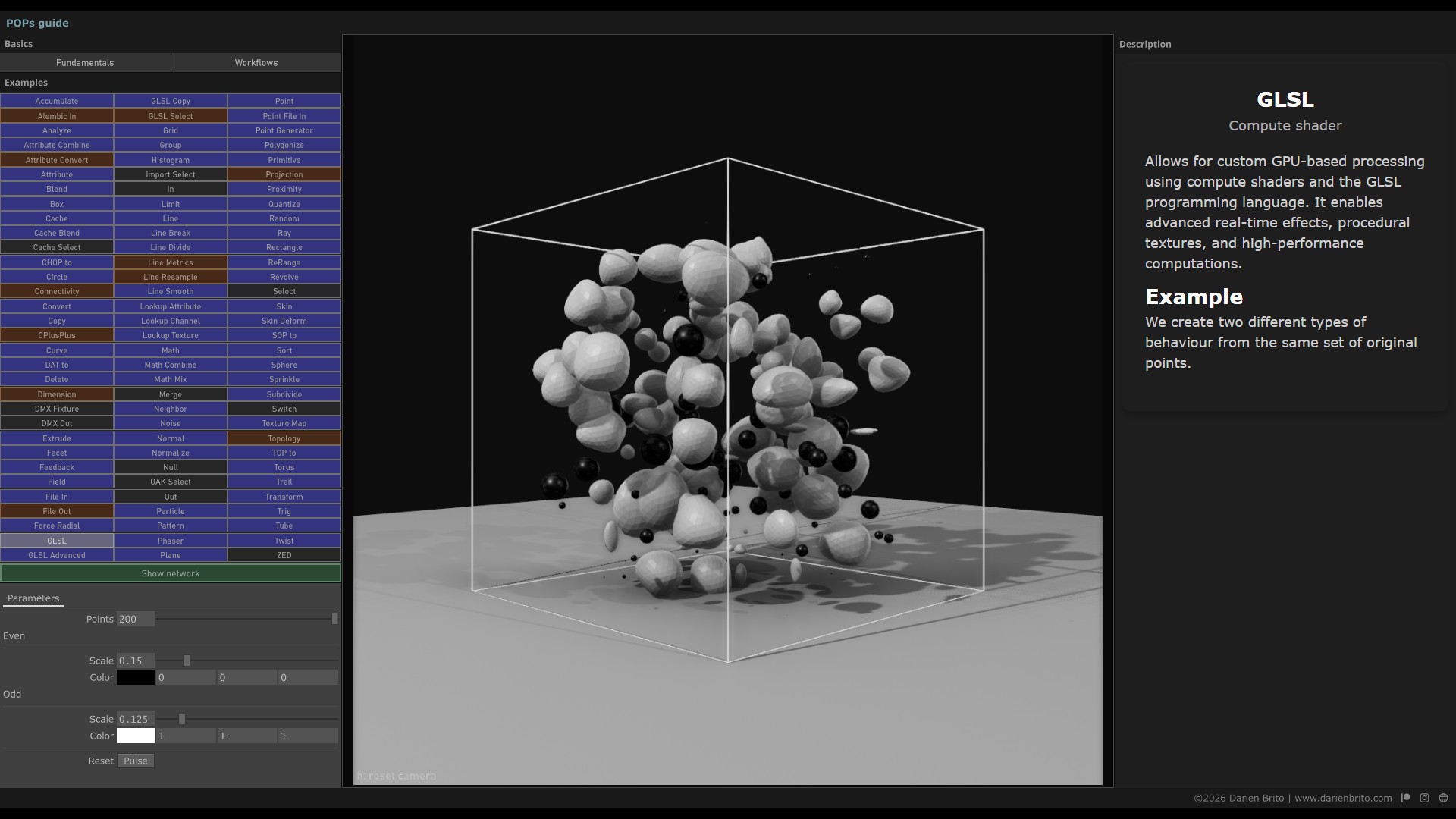
Task: Open the www.darienbrito.com link
Action: coord(1343,798)
